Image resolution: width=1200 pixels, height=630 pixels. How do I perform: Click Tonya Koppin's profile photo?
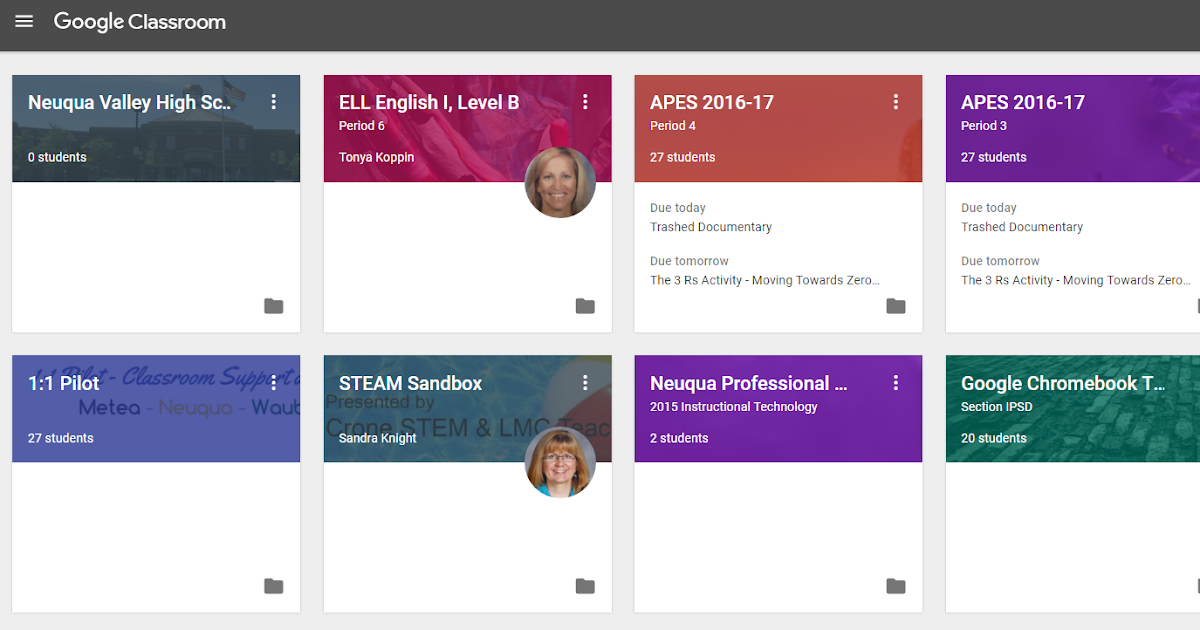click(560, 183)
